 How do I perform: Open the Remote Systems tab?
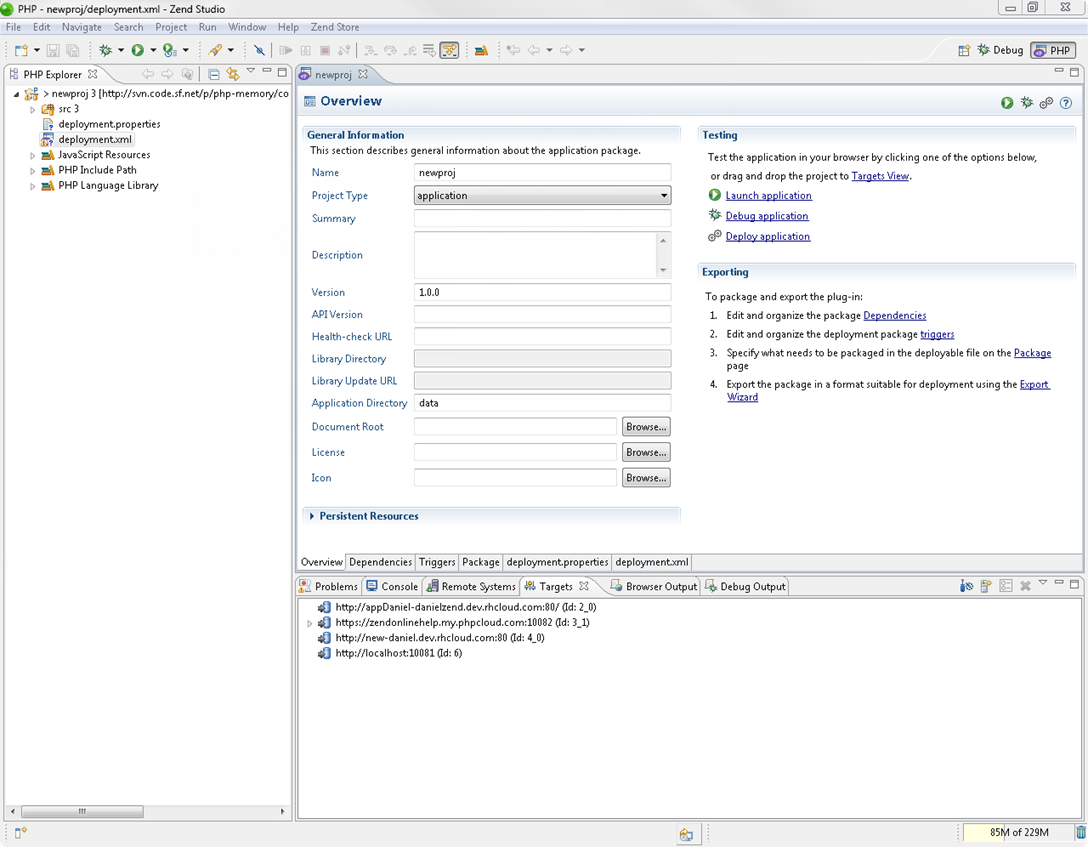click(471, 586)
